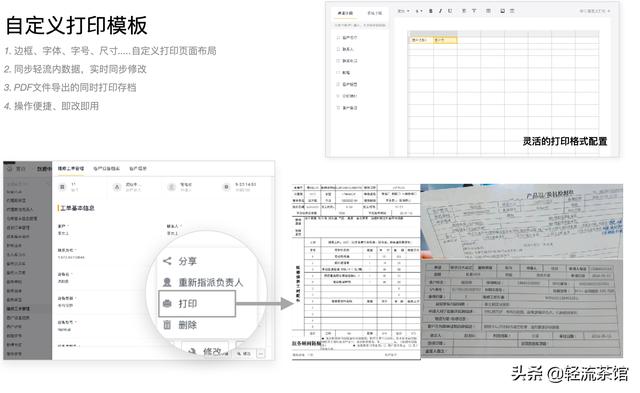Open the font family dropdown in editor toolbar

[404, 11]
